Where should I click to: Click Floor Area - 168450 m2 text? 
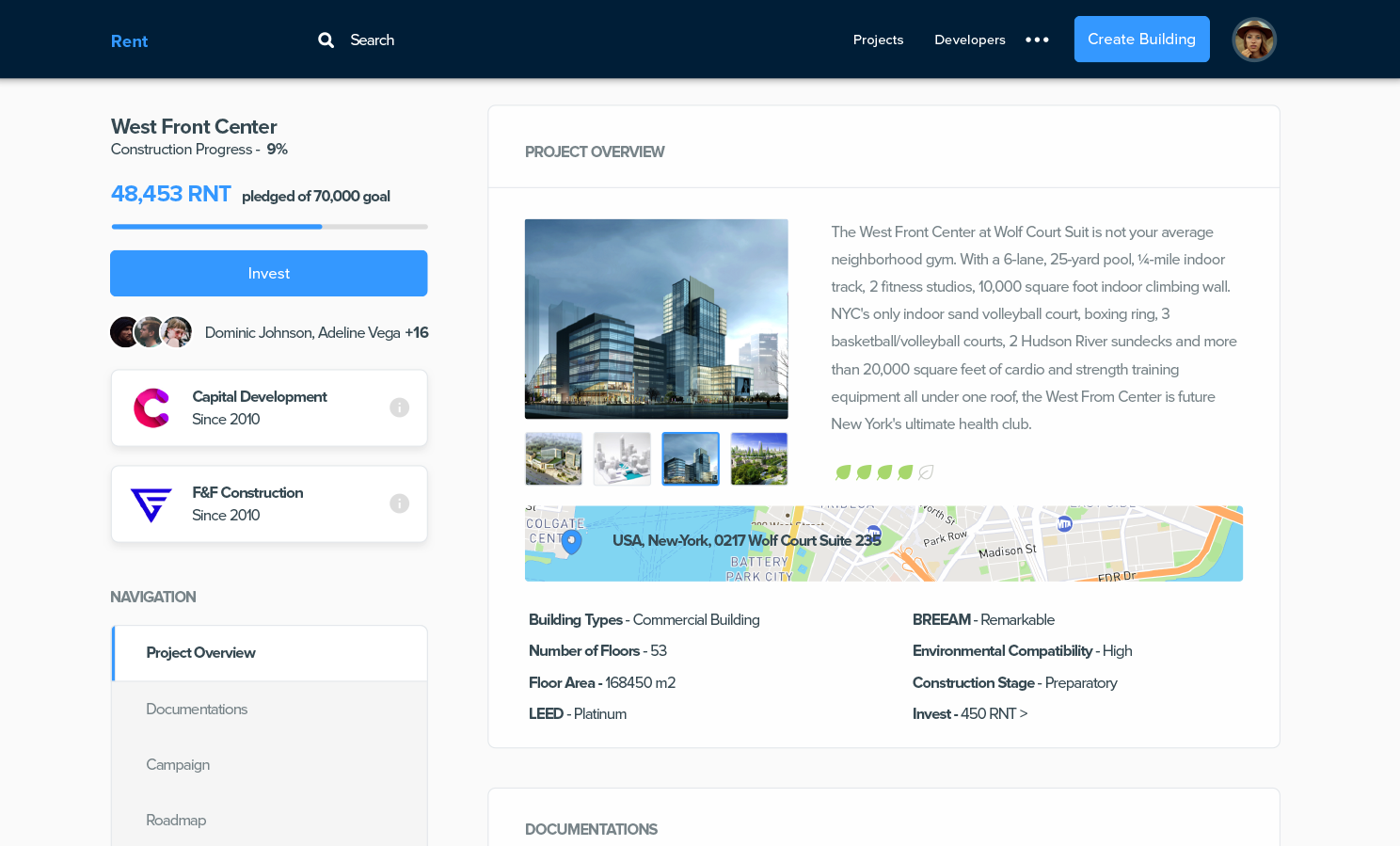[602, 682]
